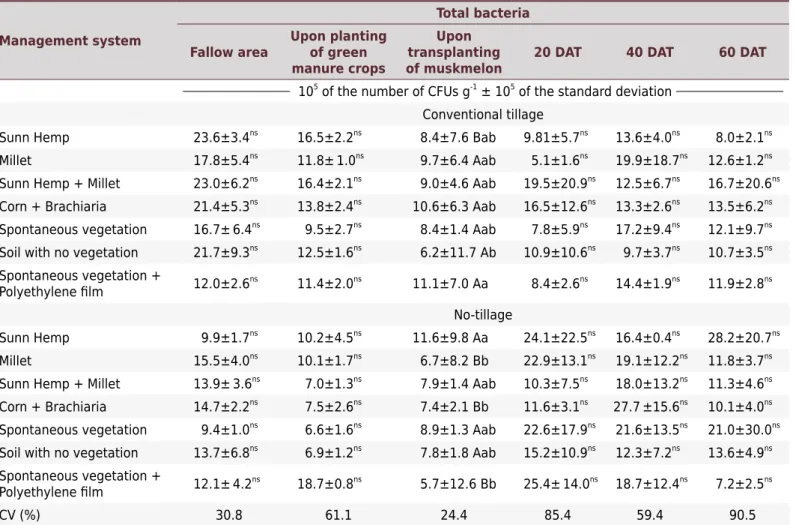Viewport: 796px width, 525px height.
Task: Click the CV value "85.4"
Action: [557, 515]
